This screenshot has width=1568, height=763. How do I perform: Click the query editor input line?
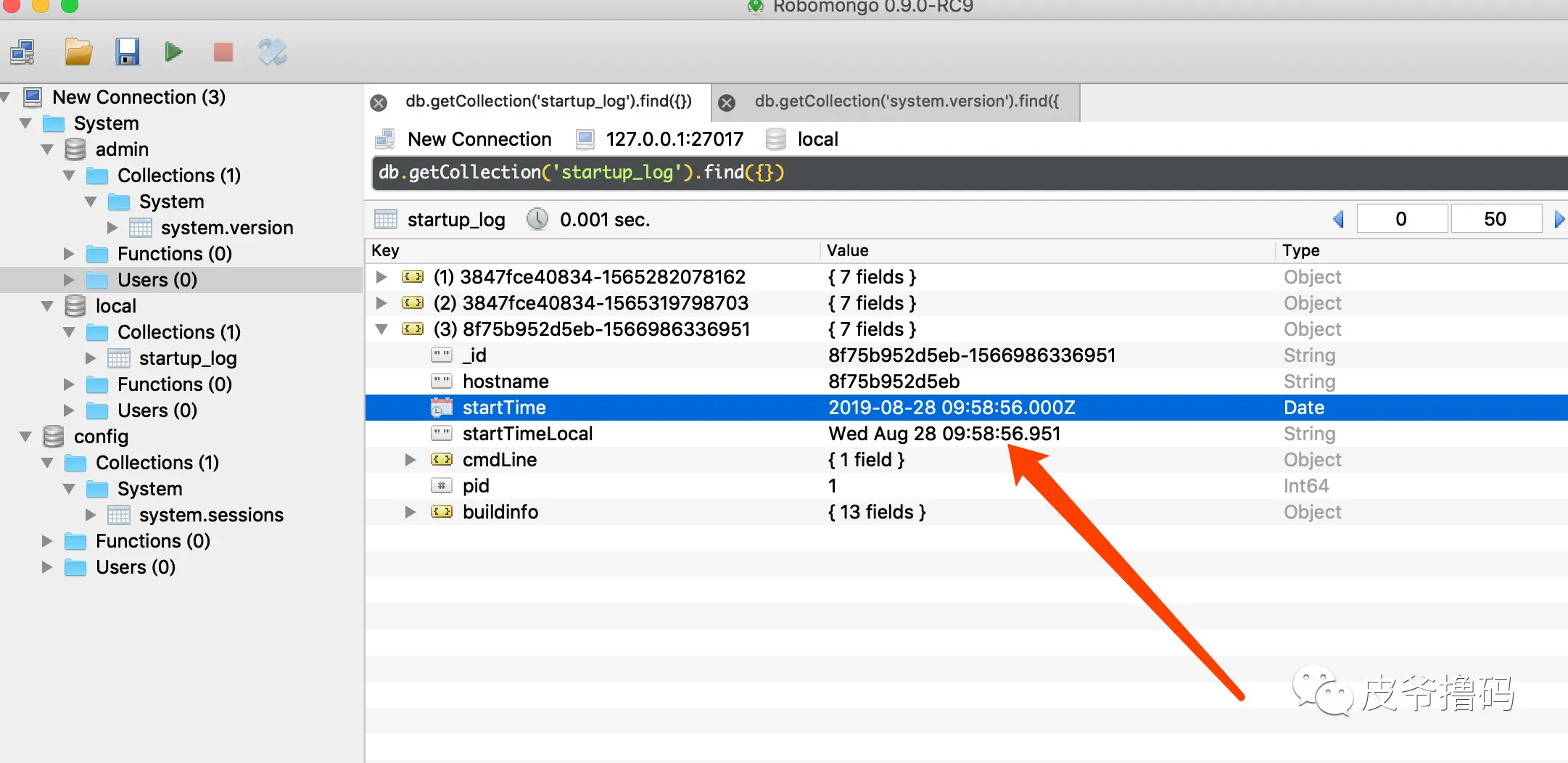(970, 173)
